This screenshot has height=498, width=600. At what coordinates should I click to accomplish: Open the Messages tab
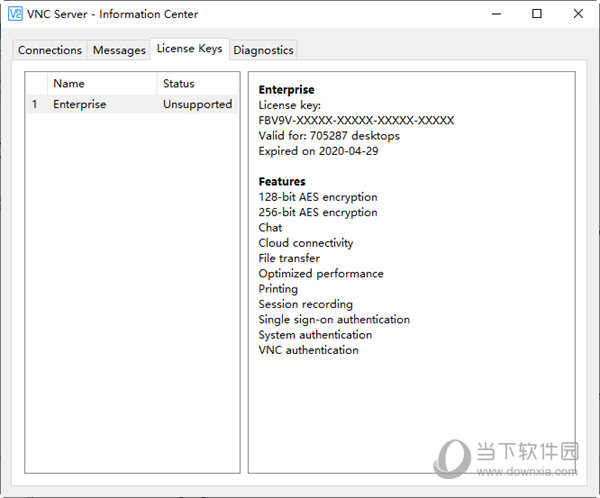tap(119, 50)
